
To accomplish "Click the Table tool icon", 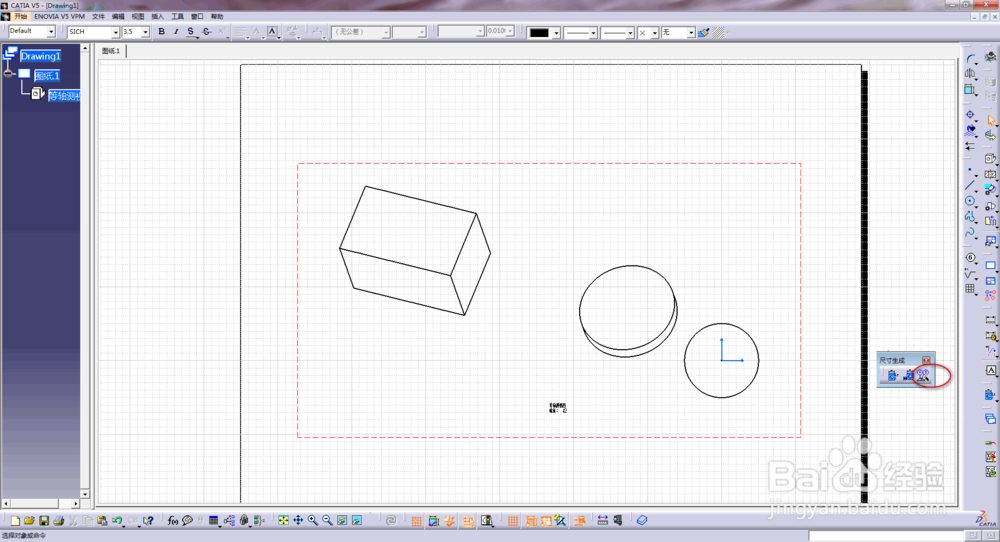I will point(970,289).
